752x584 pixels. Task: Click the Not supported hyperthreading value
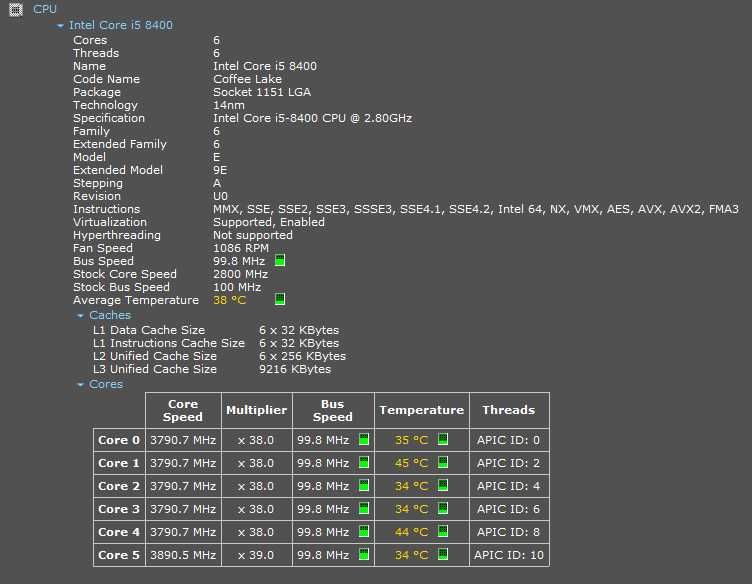point(253,235)
